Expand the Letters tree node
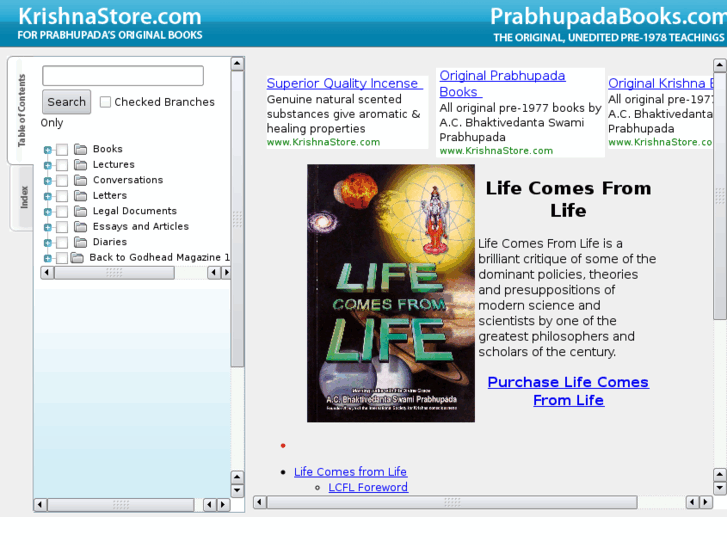Screen dimensions: 727x545 pos(47,196)
